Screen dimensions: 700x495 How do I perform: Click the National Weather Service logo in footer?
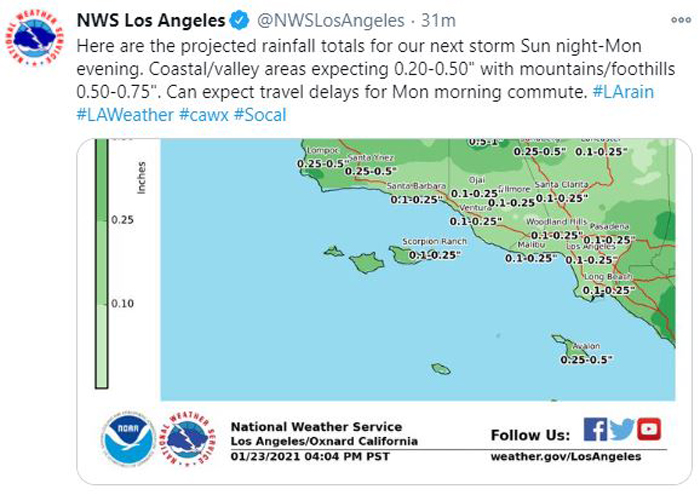click(188, 439)
